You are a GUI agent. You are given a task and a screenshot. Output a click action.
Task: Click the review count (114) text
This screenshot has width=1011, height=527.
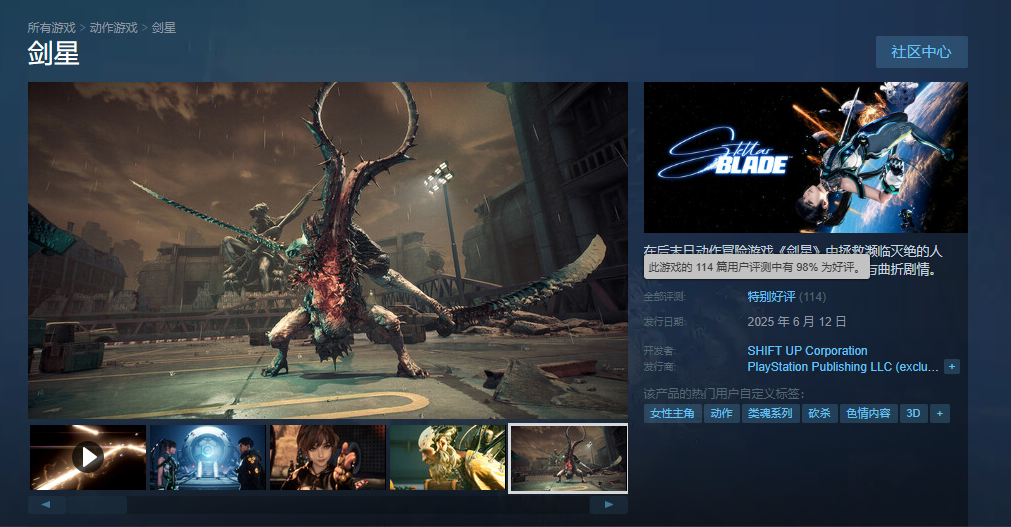pos(812,297)
